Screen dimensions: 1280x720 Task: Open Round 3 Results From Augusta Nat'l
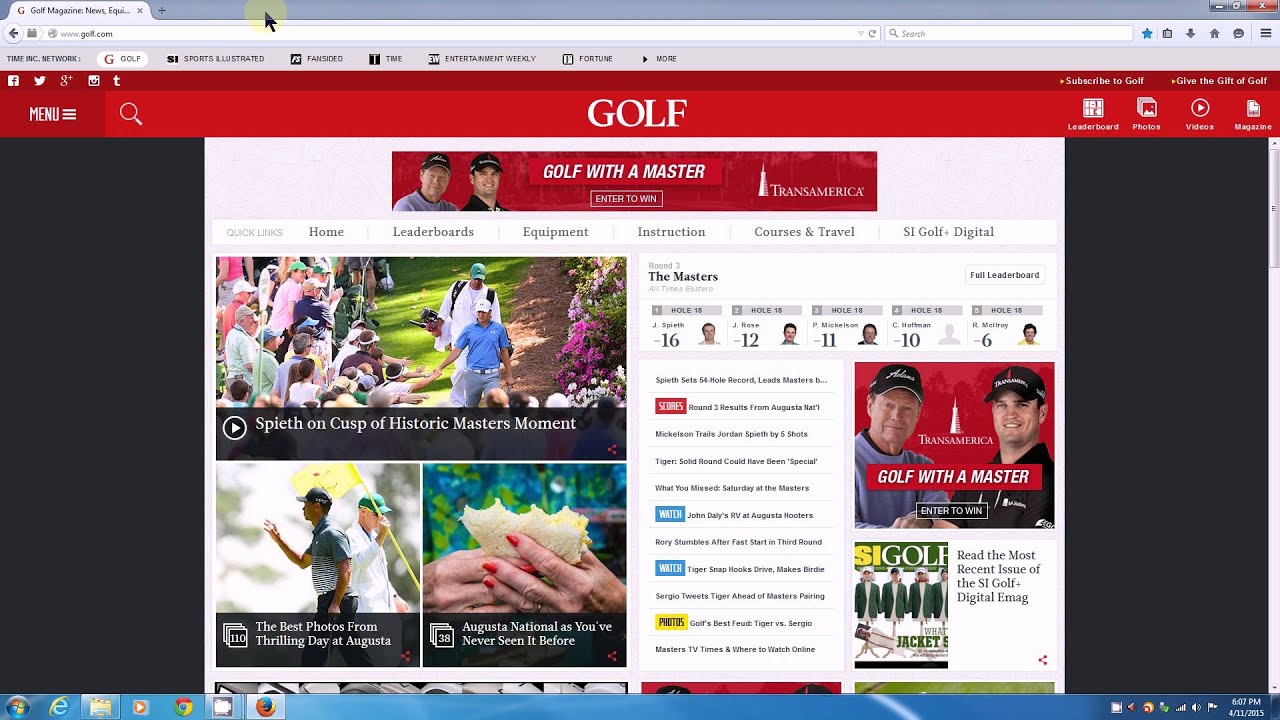tap(753, 407)
